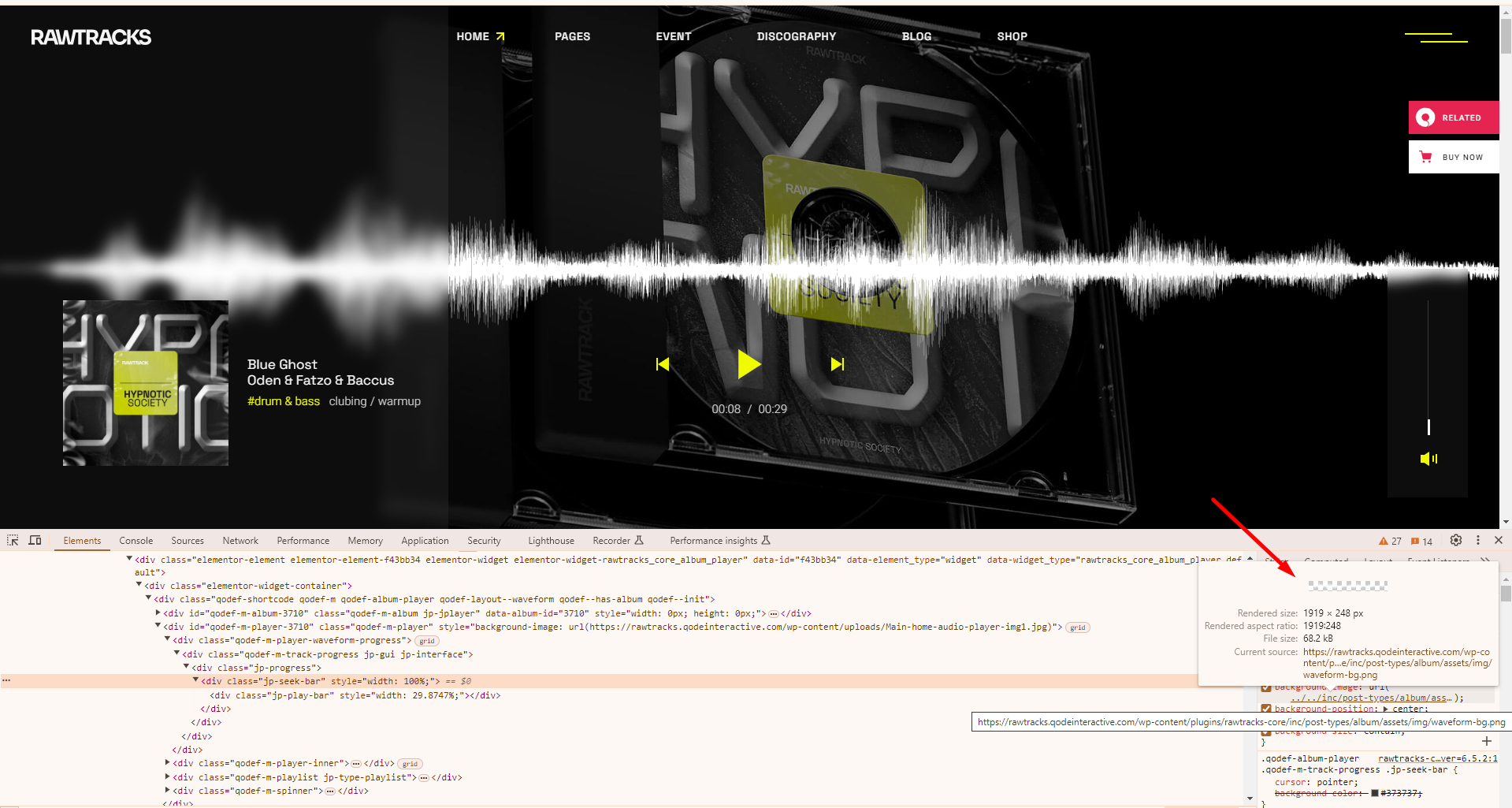Screen dimensions: 1512x808
Task: Open the inc/post-types/album/ass… image URL link
Action: pos(1372,698)
